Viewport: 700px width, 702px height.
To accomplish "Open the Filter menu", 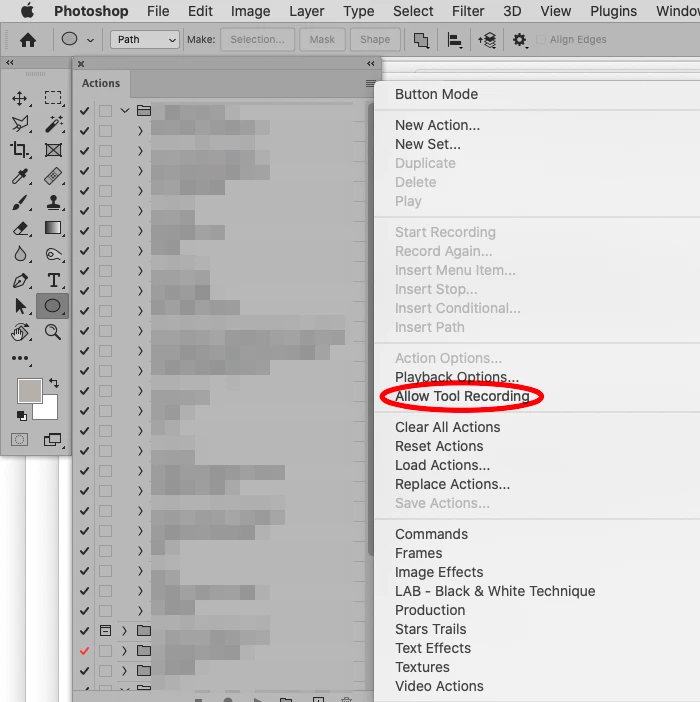I will [x=468, y=11].
